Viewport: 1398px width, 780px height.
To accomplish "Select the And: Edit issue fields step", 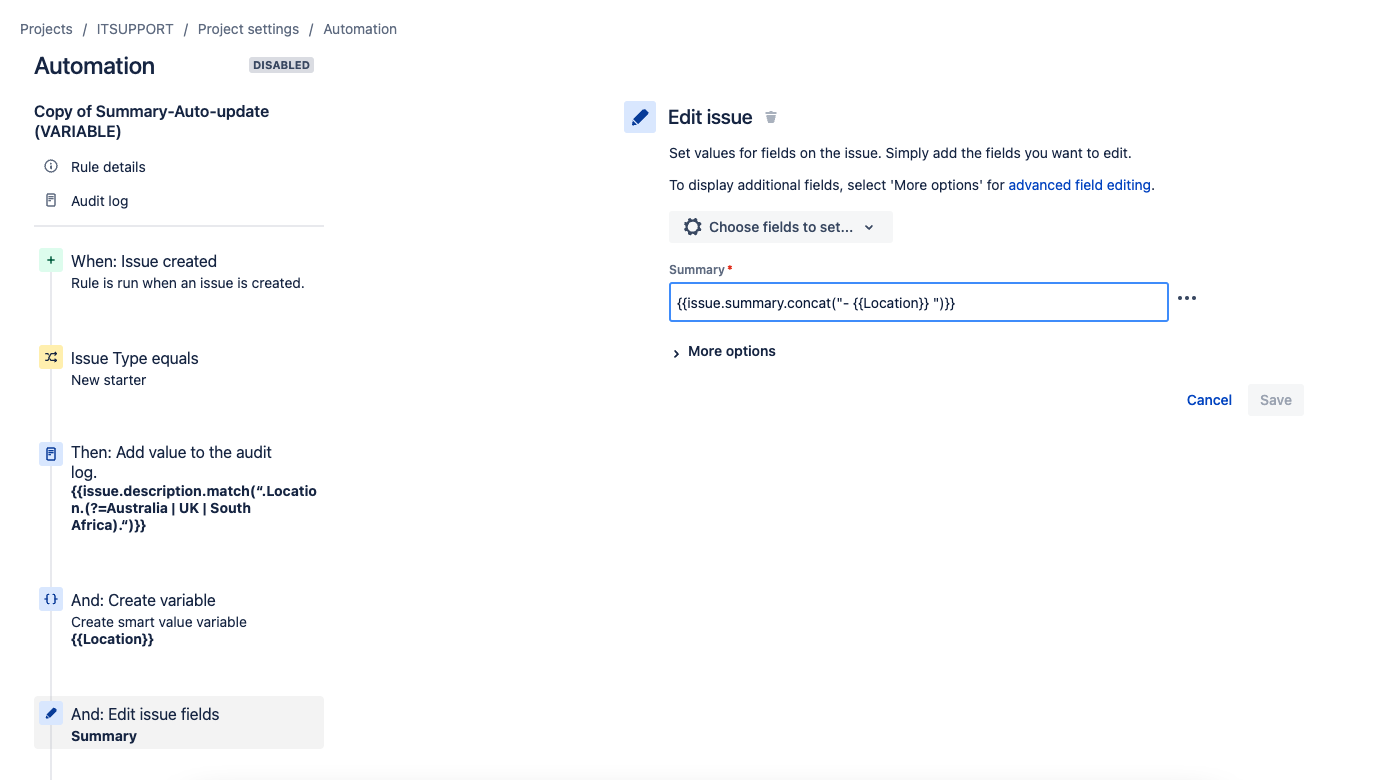I will pyautogui.click(x=179, y=723).
